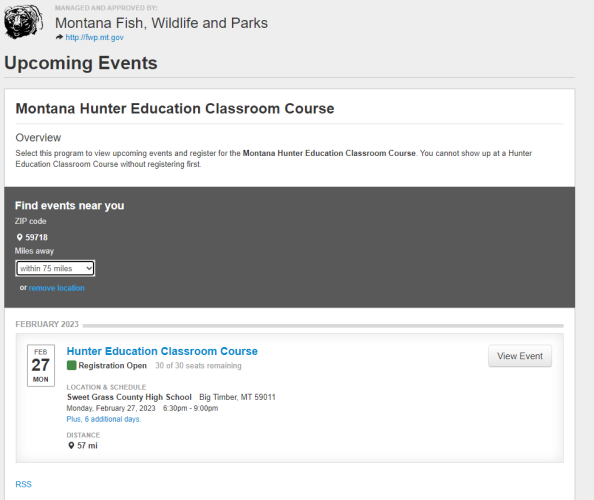Click the green Registration Open status square
Image resolution: width=594 pixels, height=500 pixels.
(x=71, y=365)
